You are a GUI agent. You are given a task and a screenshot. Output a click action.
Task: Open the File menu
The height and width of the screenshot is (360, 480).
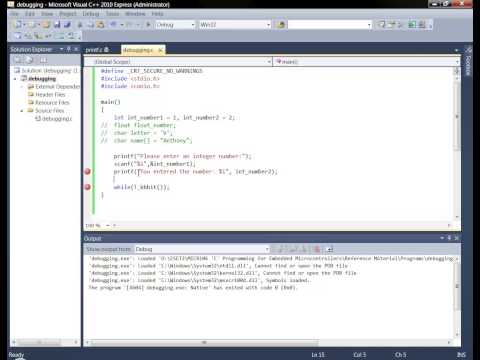click(14, 14)
